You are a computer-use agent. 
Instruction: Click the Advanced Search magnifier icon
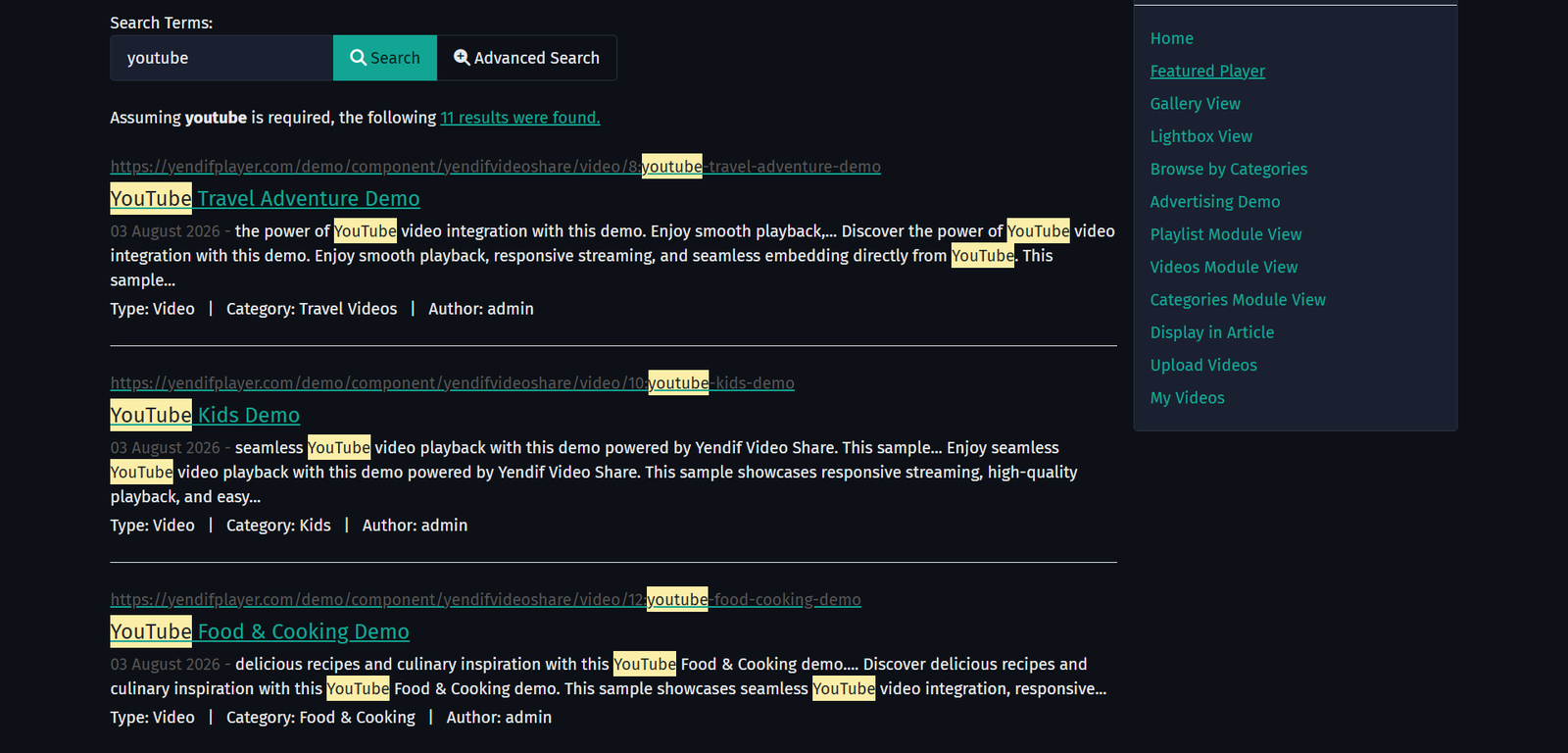coord(462,58)
